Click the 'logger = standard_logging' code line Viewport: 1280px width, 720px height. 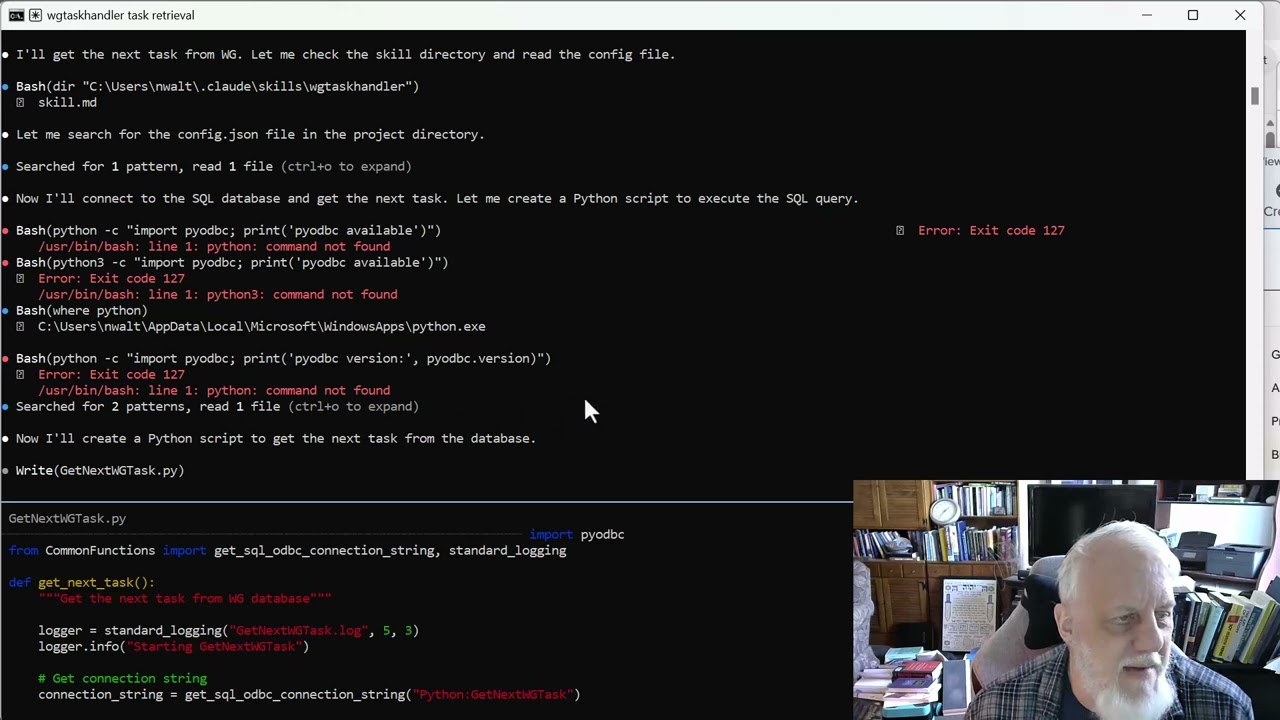click(x=228, y=630)
